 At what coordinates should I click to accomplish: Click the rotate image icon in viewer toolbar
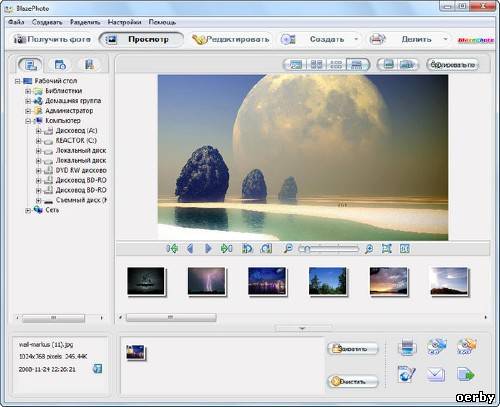(x=266, y=249)
